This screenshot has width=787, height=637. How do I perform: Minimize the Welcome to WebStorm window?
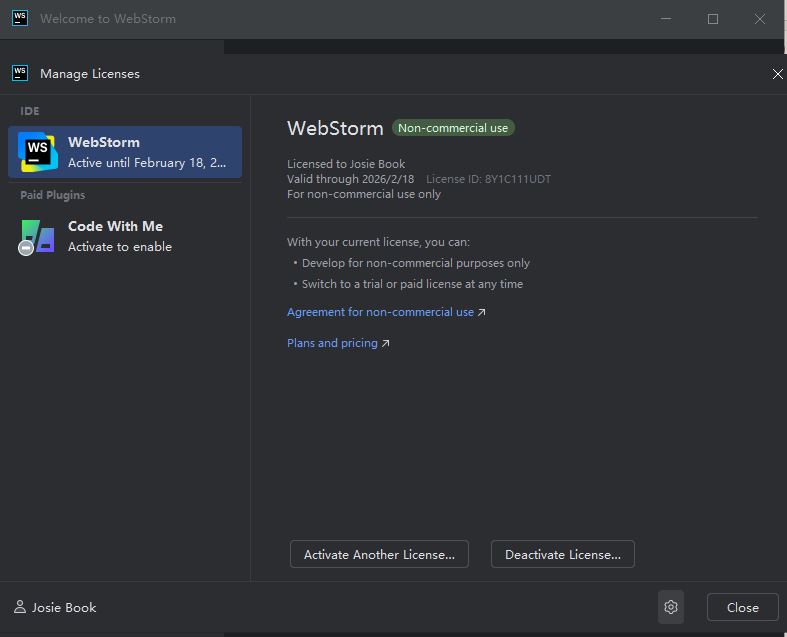[666, 19]
